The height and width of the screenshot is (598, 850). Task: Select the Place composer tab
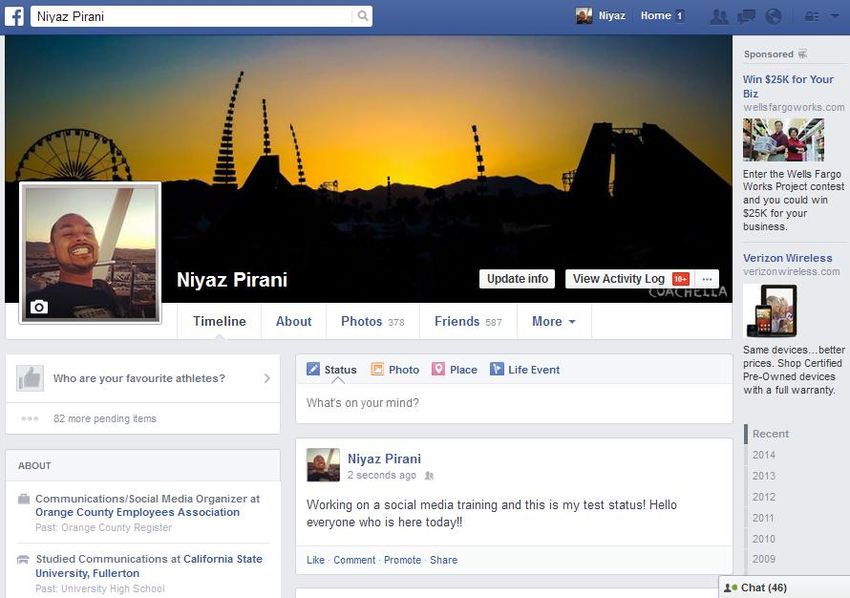[454, 370]
